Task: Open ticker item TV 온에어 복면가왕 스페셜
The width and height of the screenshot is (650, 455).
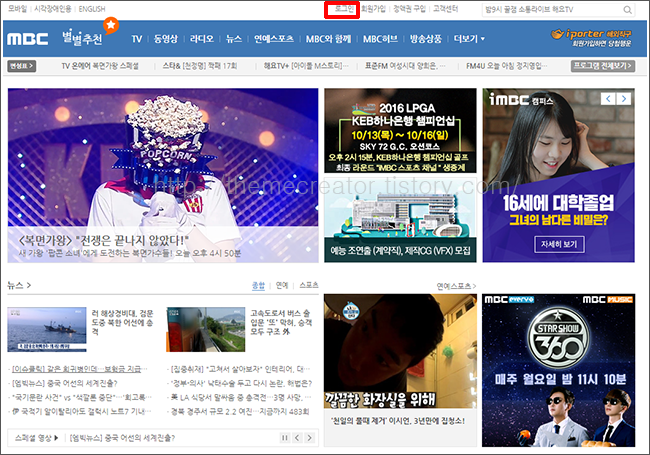Action: 100,66
